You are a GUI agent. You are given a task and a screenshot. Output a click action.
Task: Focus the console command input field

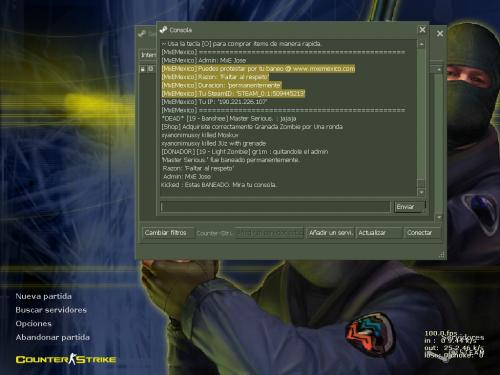[275, 207]
